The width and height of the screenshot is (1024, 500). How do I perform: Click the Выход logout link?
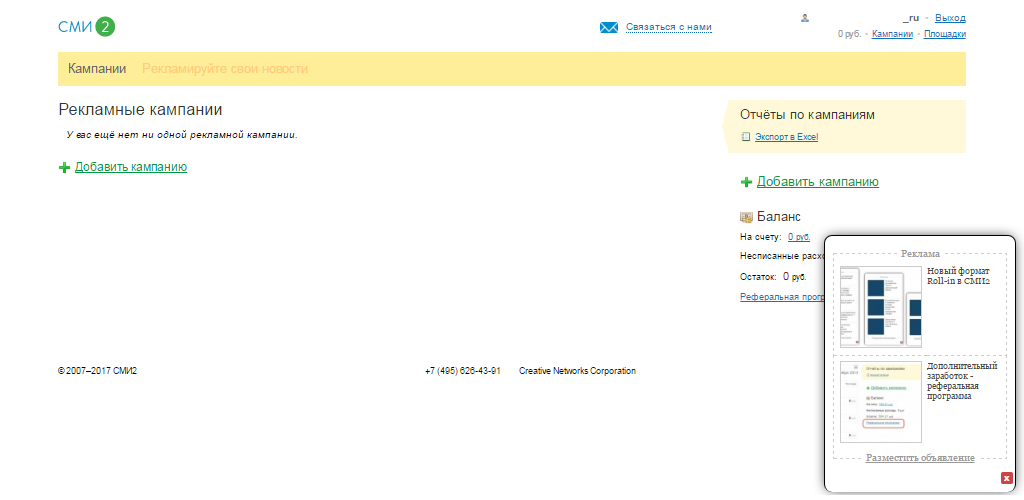(950, 18)
